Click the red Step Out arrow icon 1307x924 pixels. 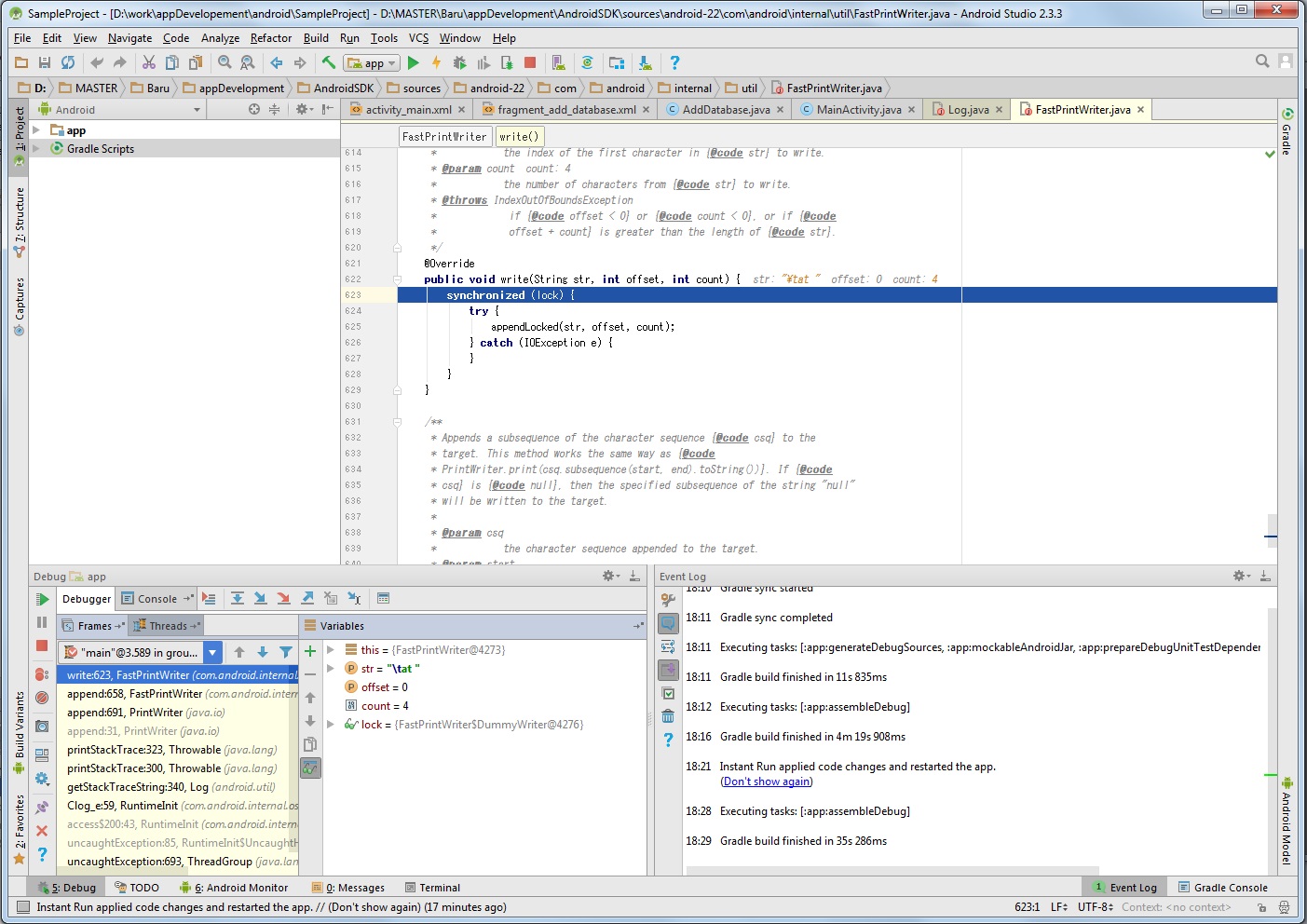point(283,599)
